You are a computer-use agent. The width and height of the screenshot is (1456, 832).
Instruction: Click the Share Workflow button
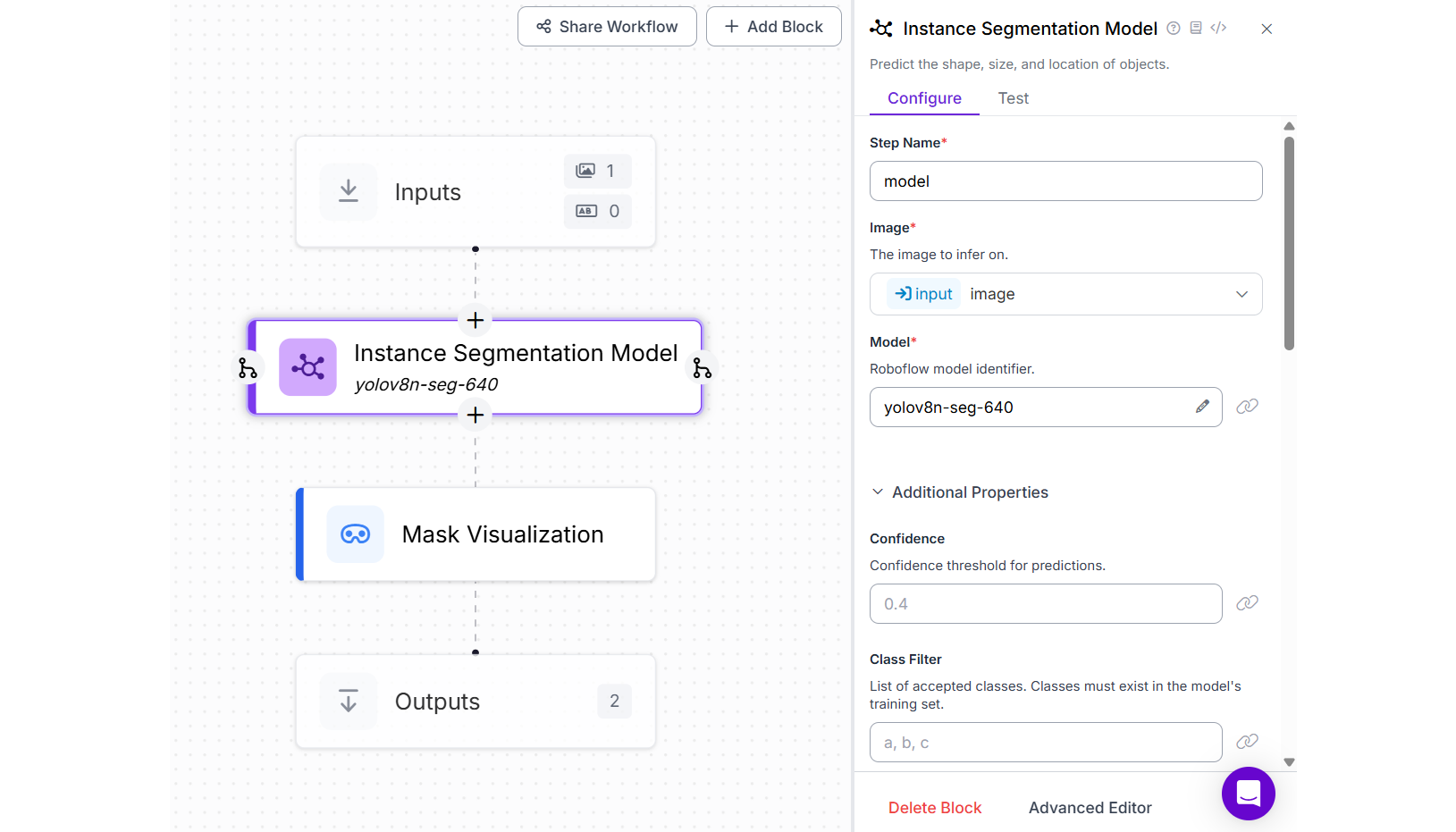click(607, 26)
